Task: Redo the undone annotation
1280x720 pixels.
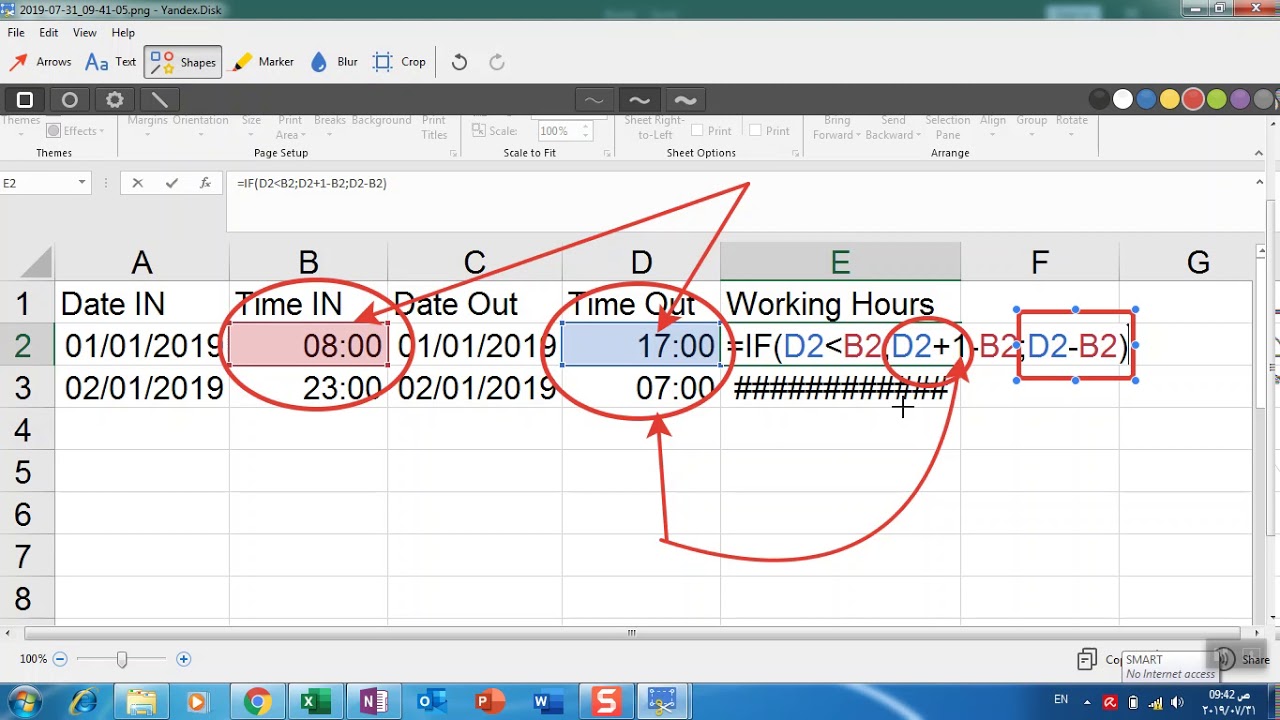Action: point(497,62)
